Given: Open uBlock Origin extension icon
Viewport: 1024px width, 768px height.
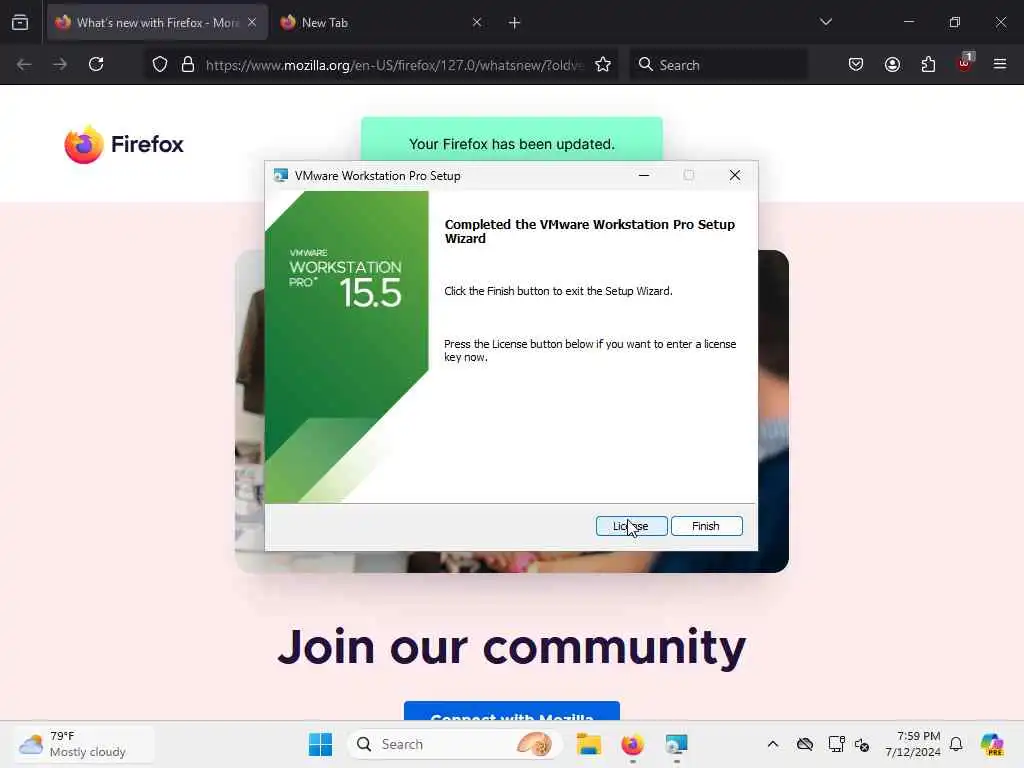Looking at the screenshot, I should [x=965, y=63].
